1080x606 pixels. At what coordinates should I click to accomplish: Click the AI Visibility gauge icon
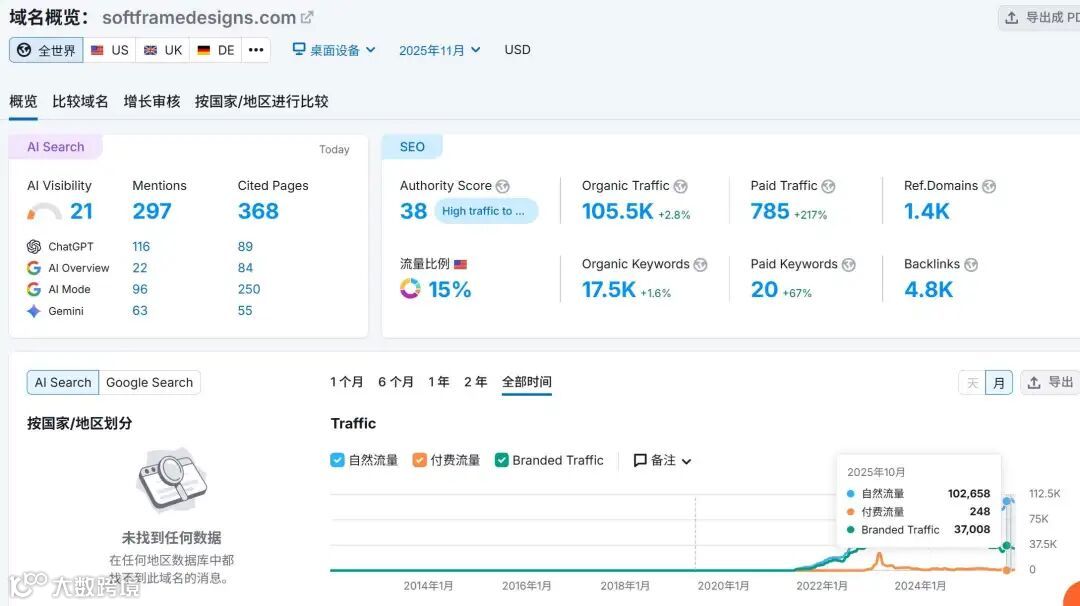(44, 211)
